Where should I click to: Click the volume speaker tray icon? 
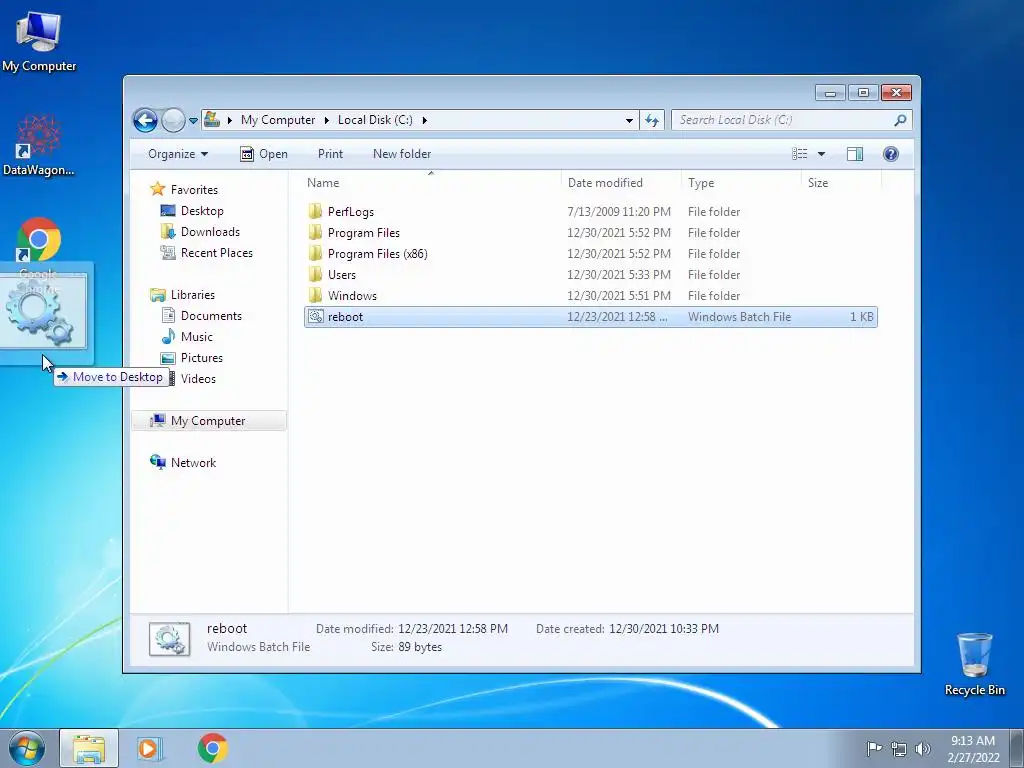(922, 748)
